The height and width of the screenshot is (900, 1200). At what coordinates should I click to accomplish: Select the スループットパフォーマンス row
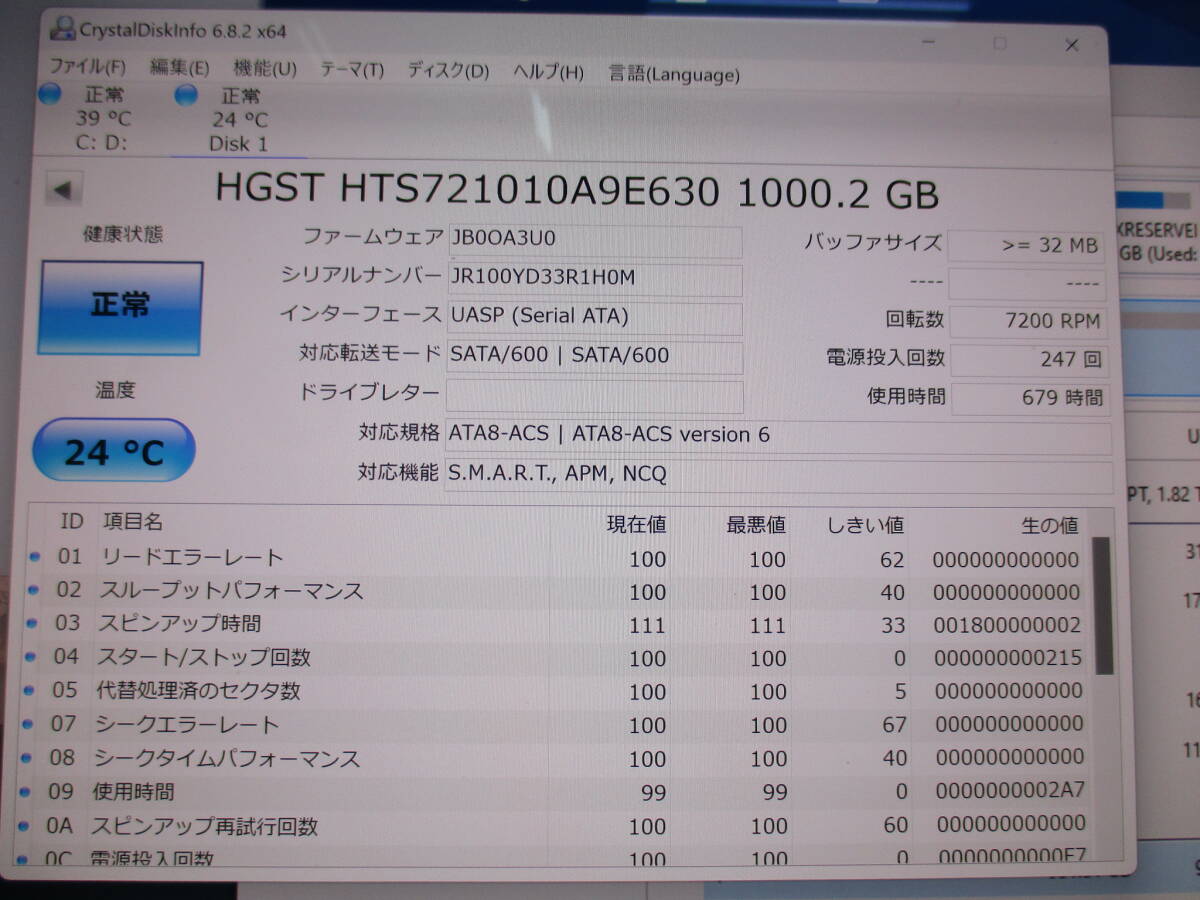[557, 591]
